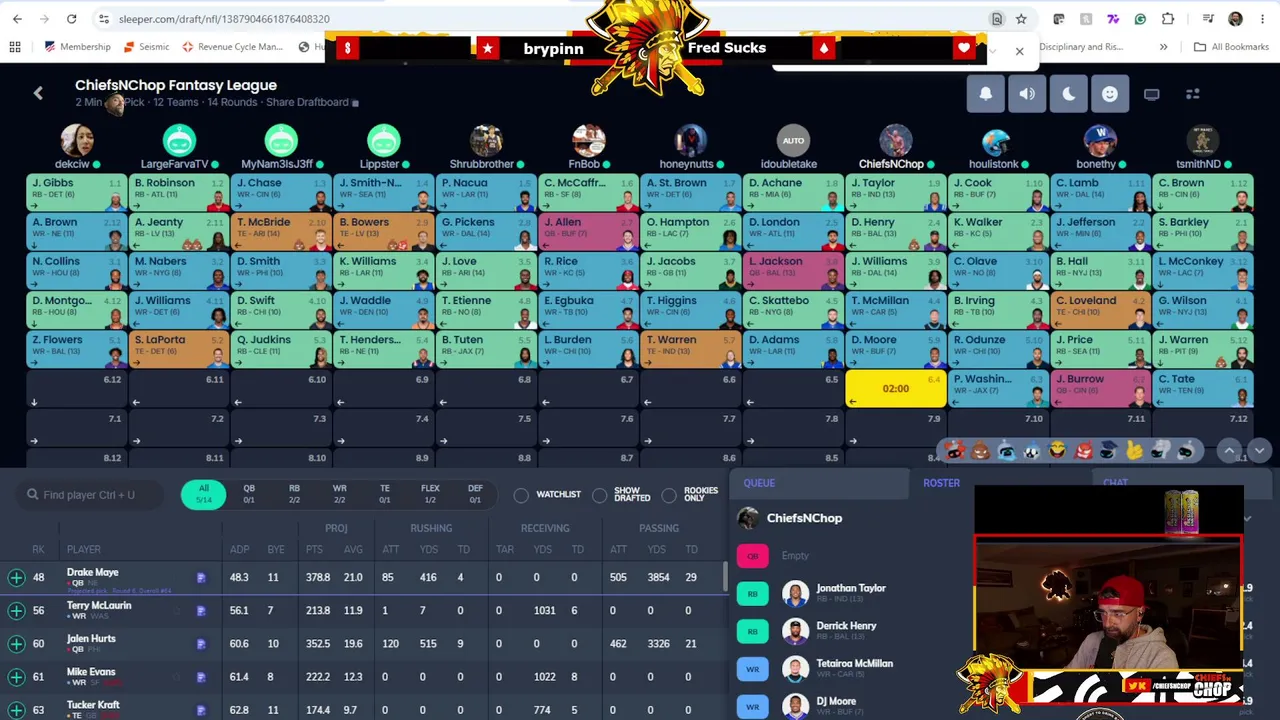Screen dimensions: 1280x720
Task: Open the Revenue Cycle Man... bookmark
Action: click(x=232, y=47)
